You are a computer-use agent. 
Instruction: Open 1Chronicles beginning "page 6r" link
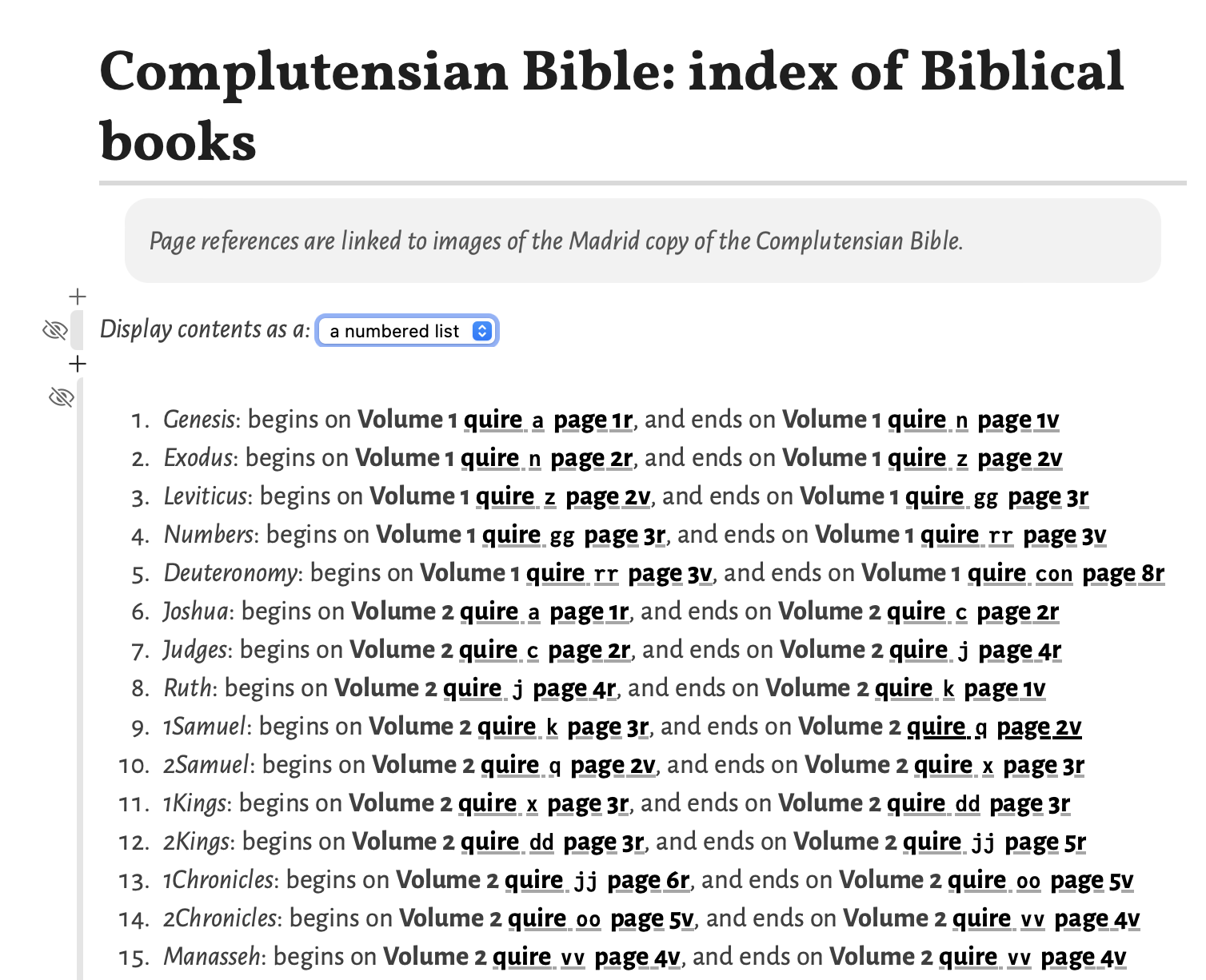(648, 880)
